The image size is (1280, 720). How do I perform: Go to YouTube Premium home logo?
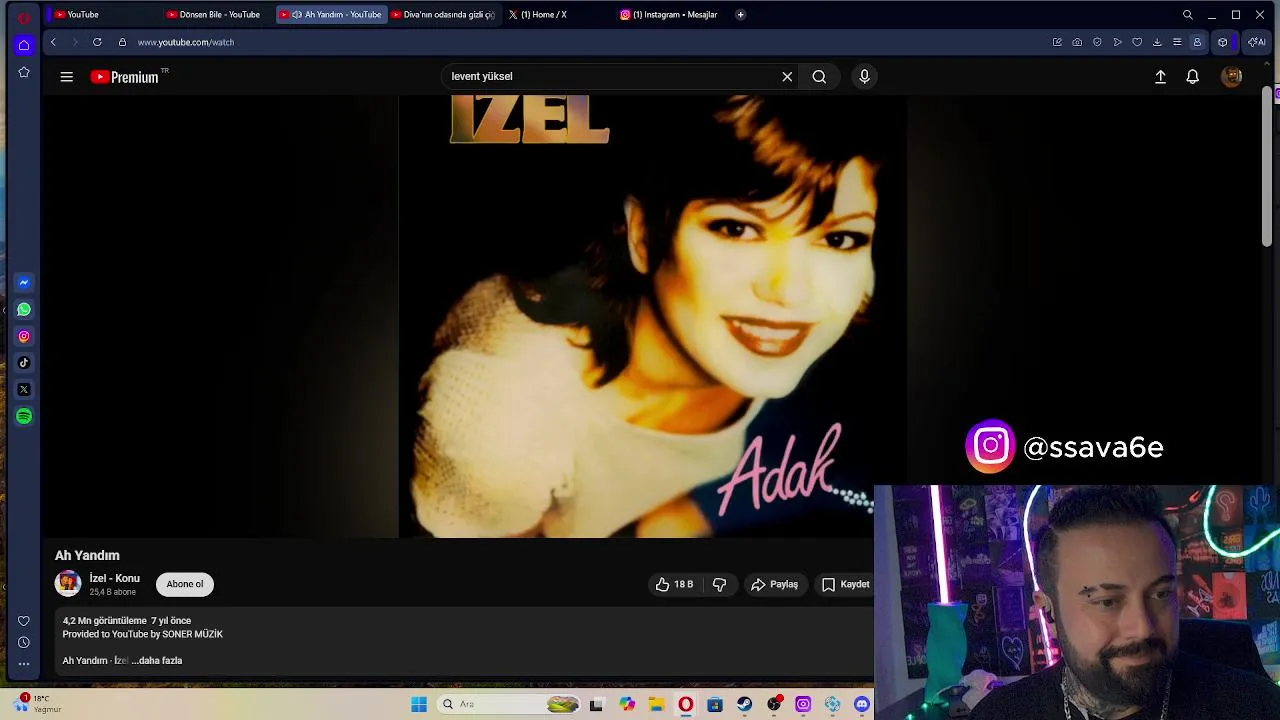(x=124, y=77)
